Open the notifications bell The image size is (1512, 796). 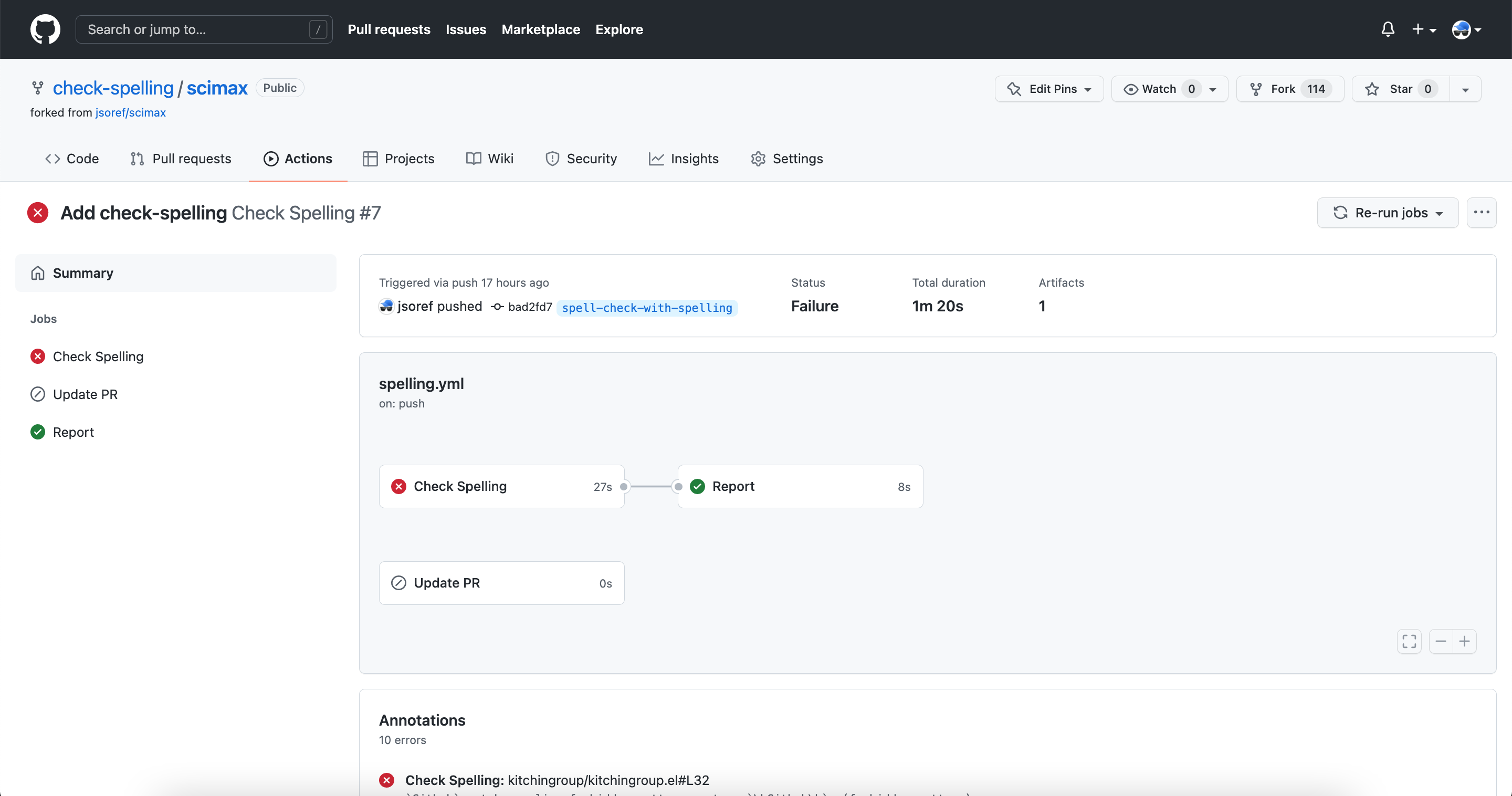pyautogui.click(x=1388, y=29)
